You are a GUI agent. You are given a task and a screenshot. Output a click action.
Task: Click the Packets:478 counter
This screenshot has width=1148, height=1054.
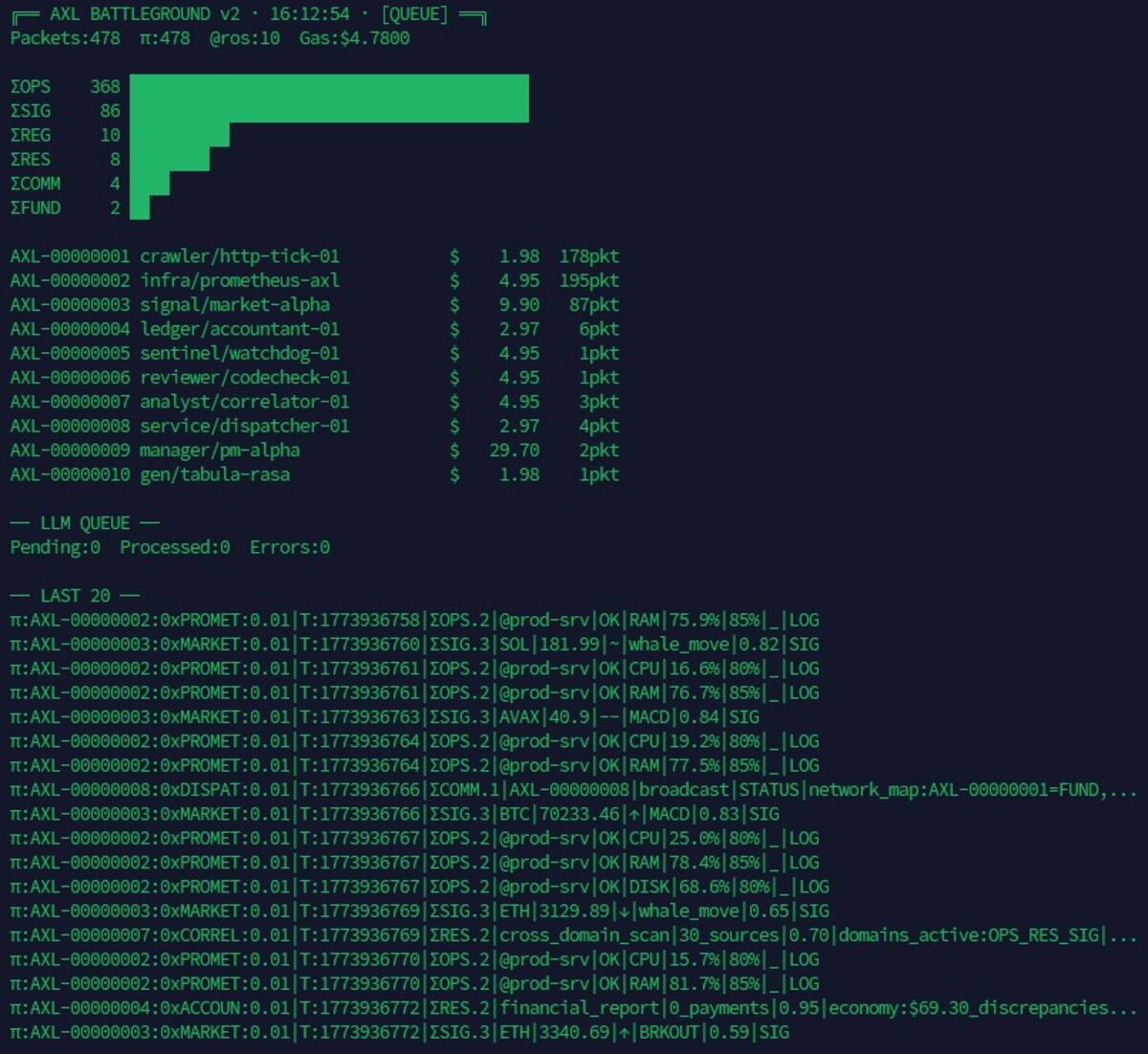(65, 38)
